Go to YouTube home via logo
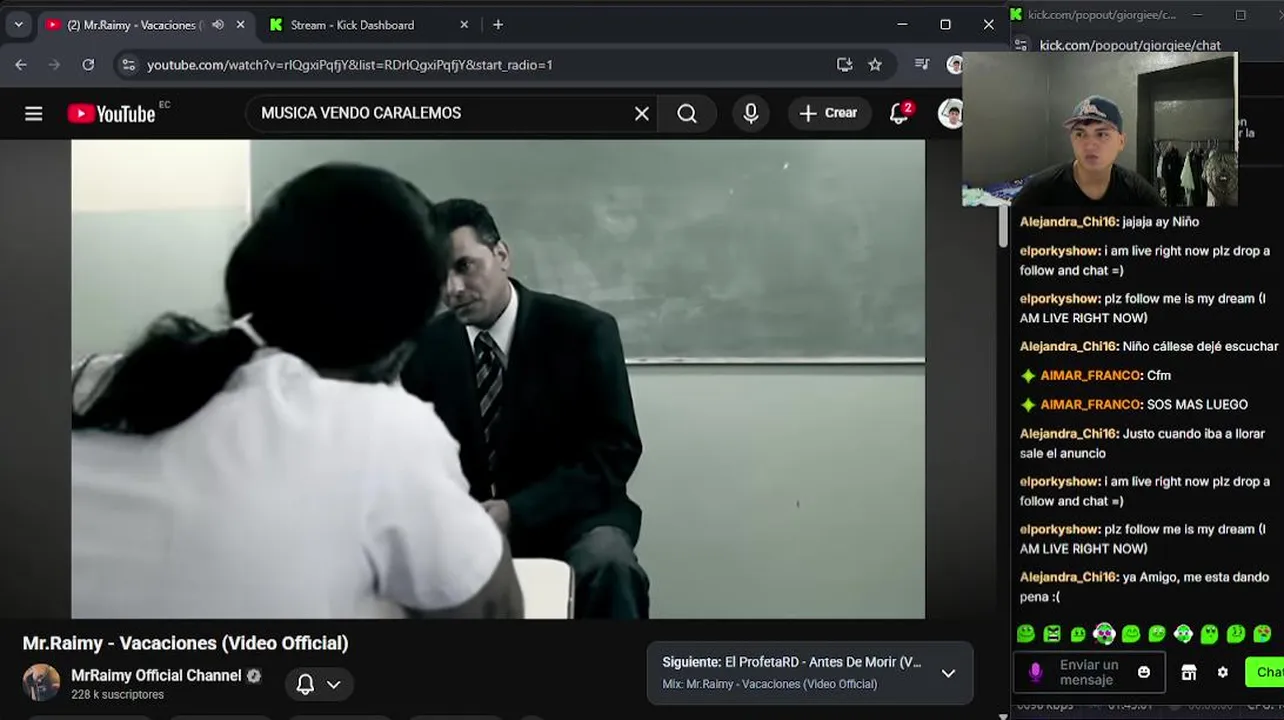Image resolution: width=1284 pixels, height=720 pixels. (112, 114)
